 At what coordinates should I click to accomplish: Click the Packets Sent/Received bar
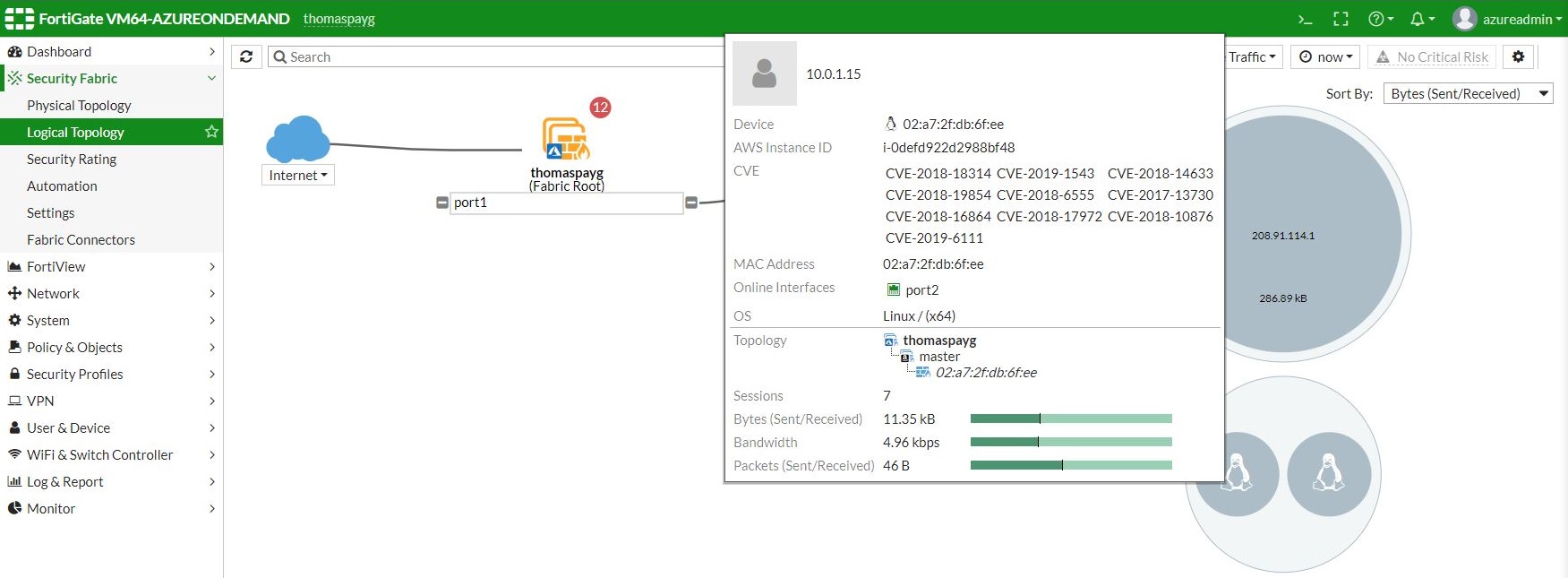[x=1071, y=465]
